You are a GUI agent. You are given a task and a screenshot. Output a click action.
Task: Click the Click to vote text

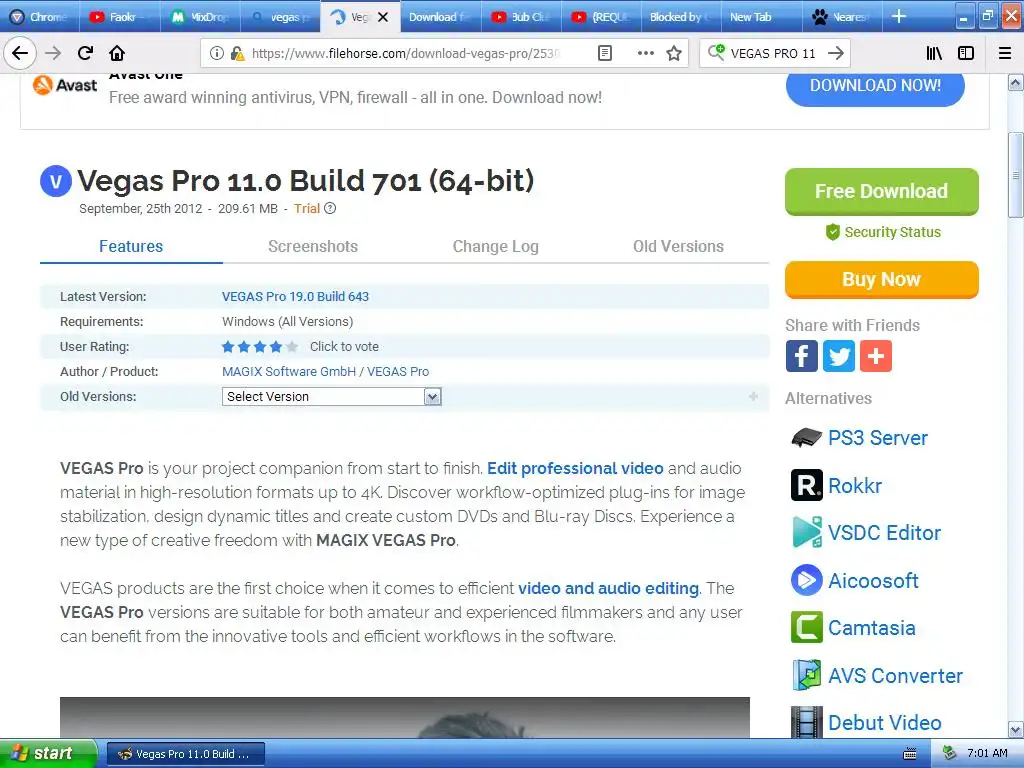pyautogui.click(x=344, y=347)
